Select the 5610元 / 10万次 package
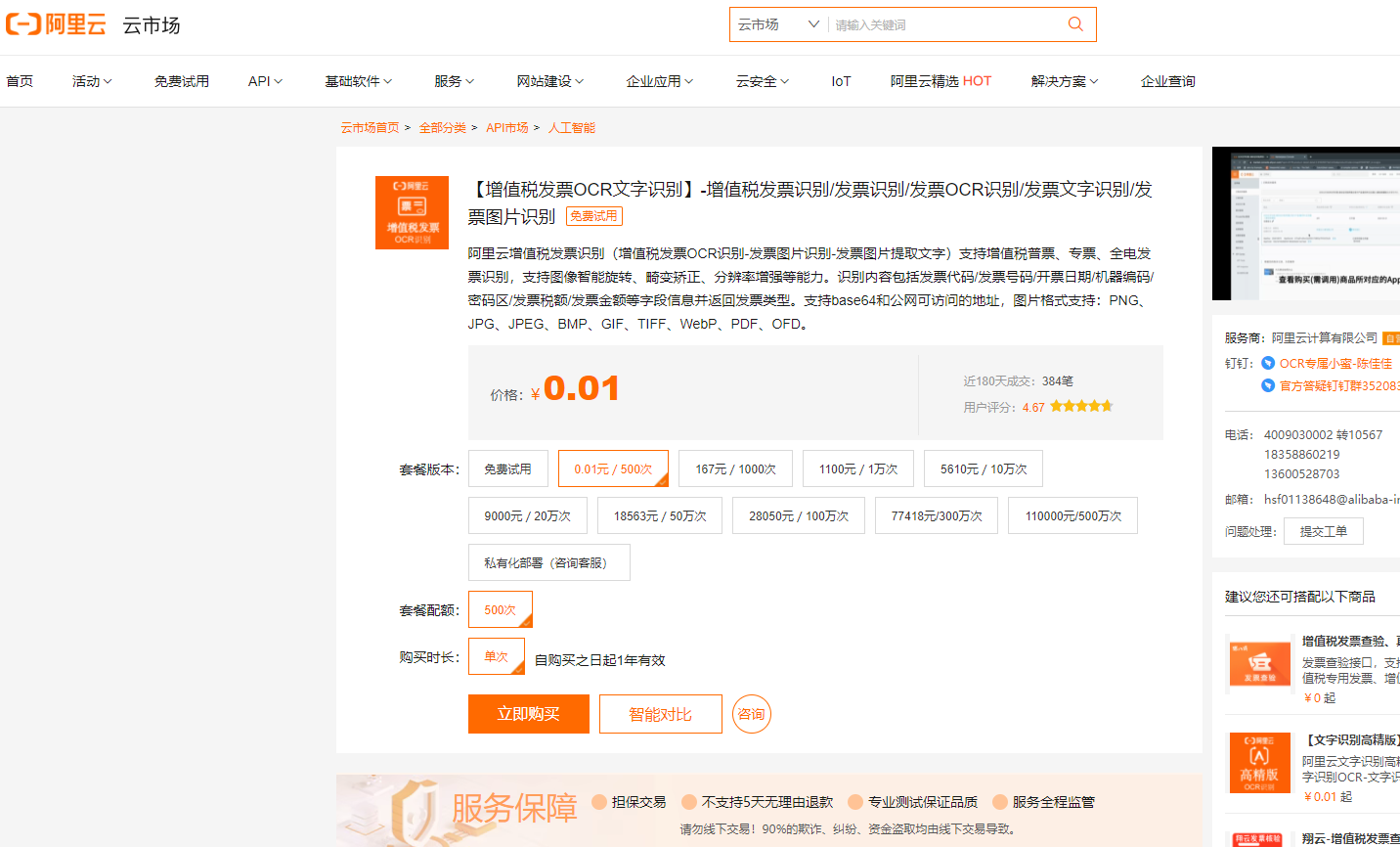This screenshot has height=847, width=1400. [x=984, y=469]
